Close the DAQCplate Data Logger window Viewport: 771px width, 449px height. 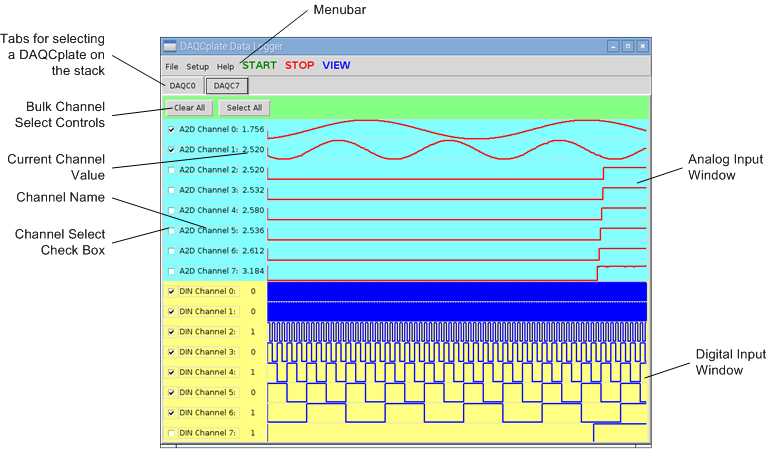(x=643, y=47)
